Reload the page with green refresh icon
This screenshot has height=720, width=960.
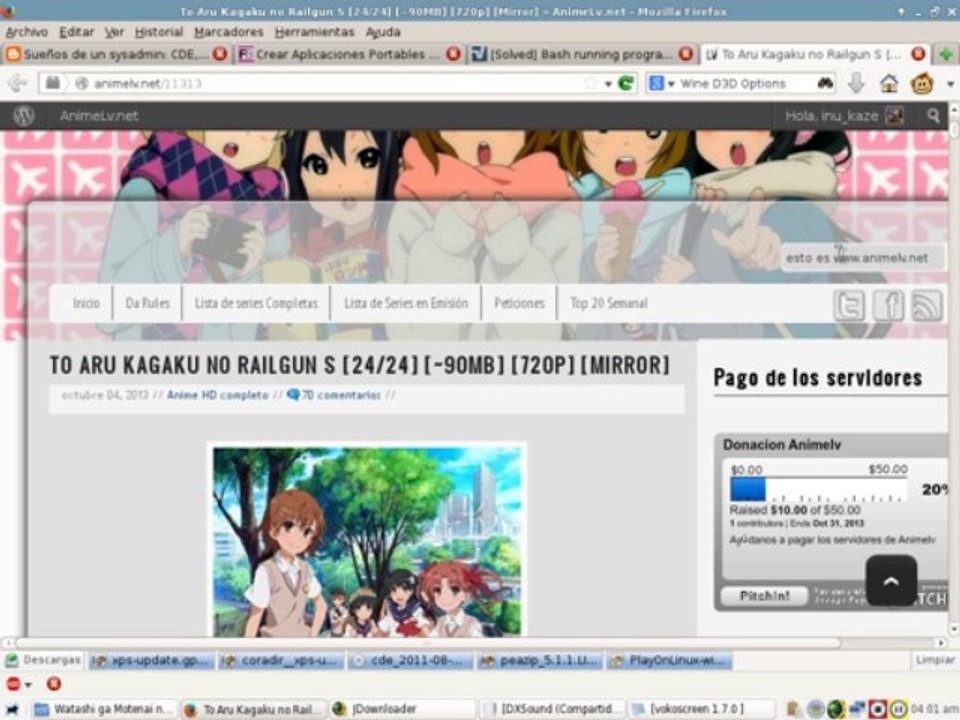[626, 83]
